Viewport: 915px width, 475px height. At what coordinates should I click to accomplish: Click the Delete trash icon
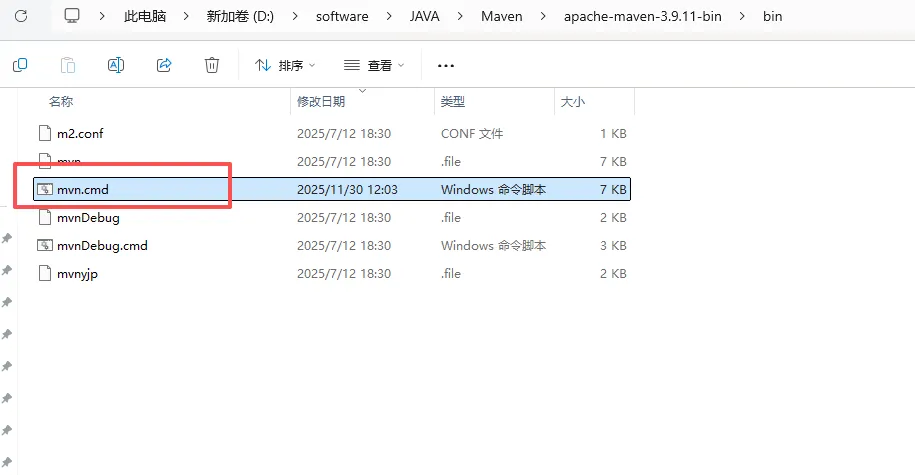(212, 65)
